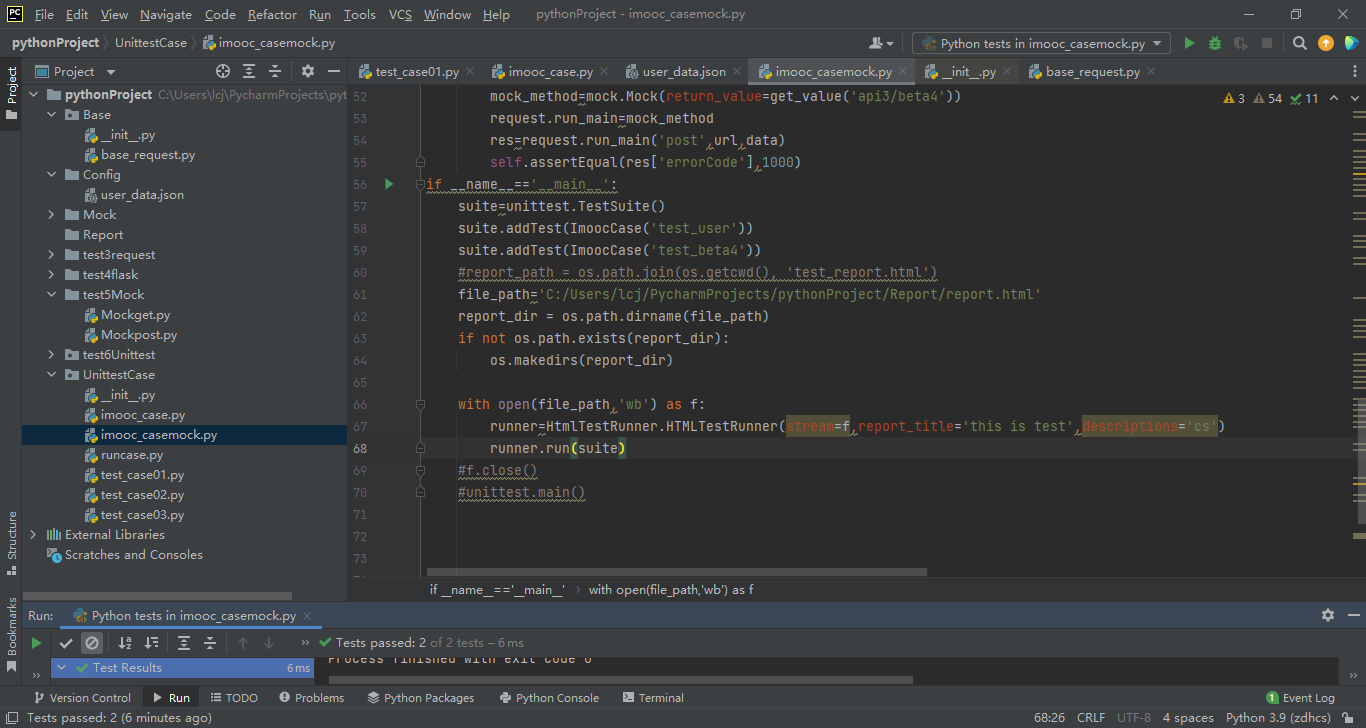The width and height of the screenshot is (1366, 728).
Task: Close the imooc_case.py editor tab
Action: 606,71
